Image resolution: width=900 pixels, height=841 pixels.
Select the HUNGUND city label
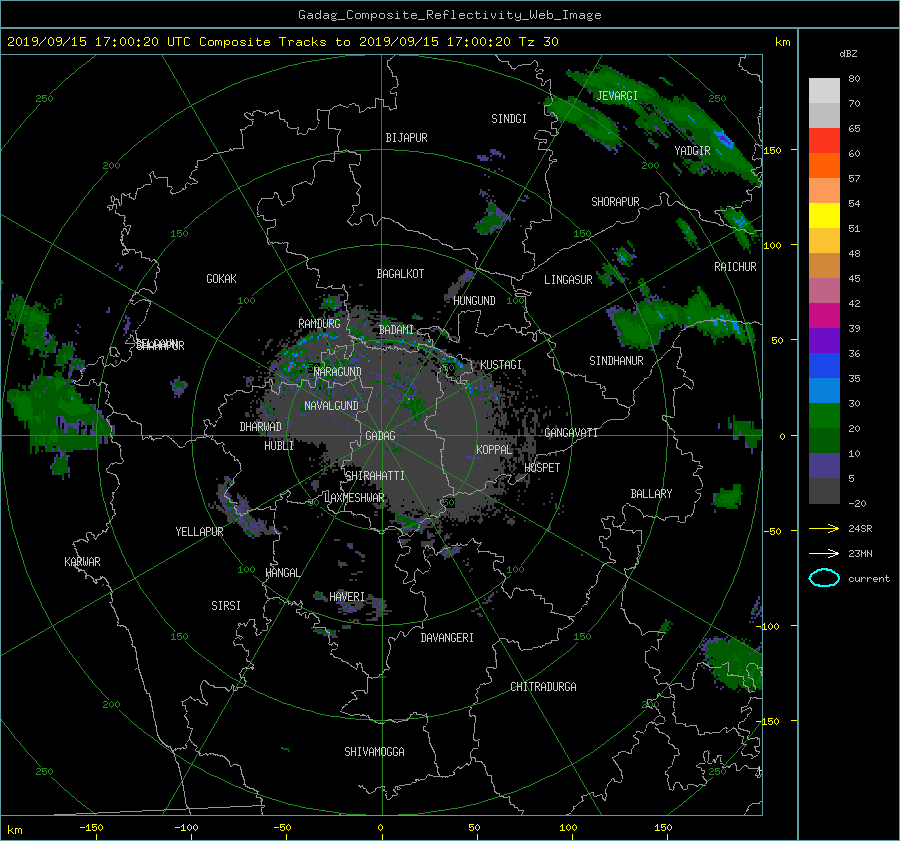point(474,301)
